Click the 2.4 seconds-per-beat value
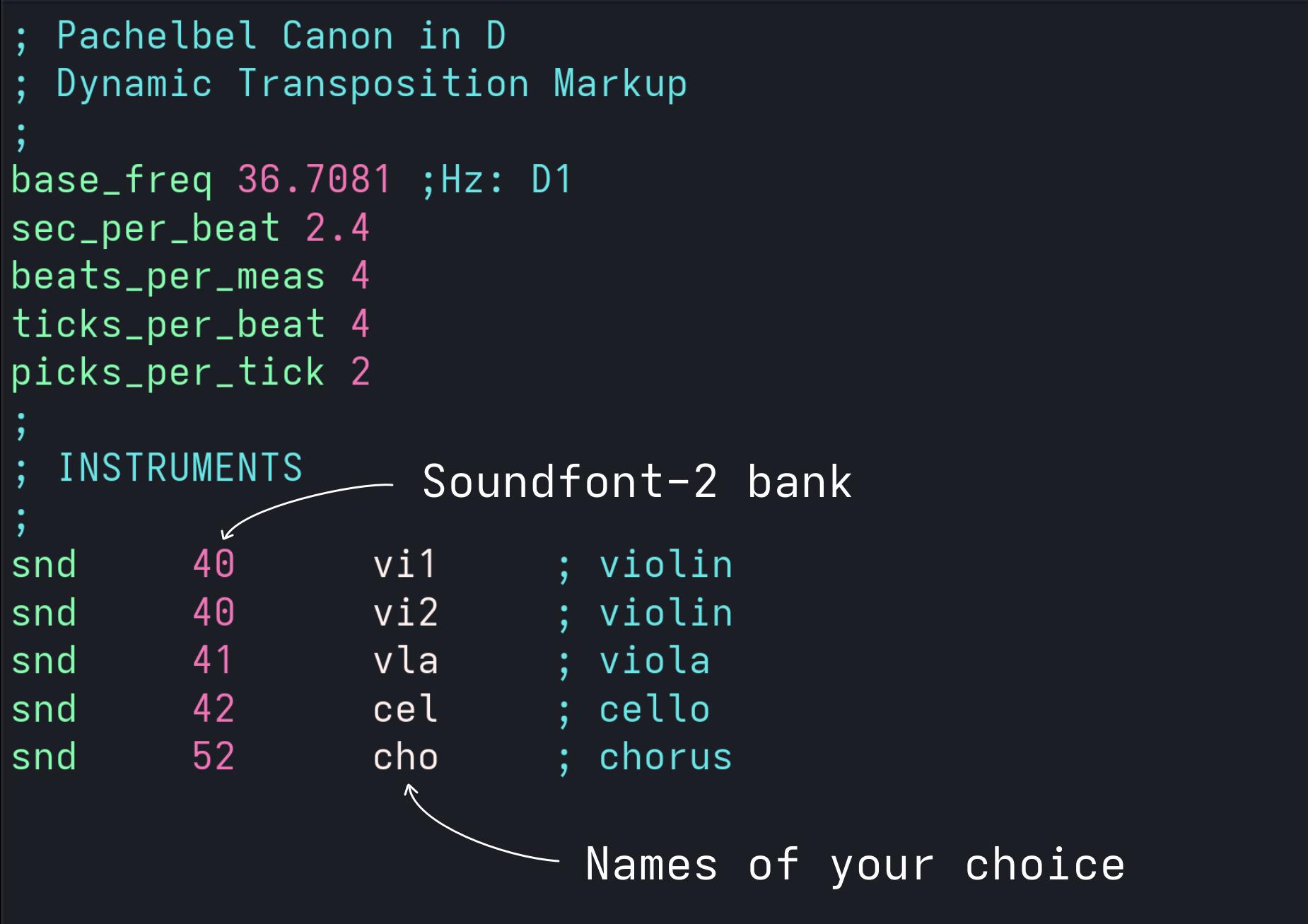1308x924 pixels. pyautogui.click(x=337, y=228)
